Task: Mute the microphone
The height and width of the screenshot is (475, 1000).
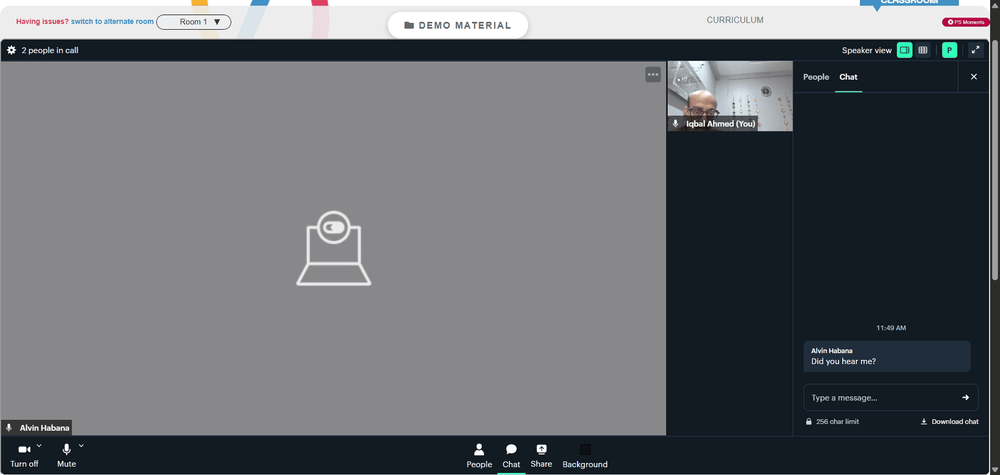Action: click(x=66, y=455)
